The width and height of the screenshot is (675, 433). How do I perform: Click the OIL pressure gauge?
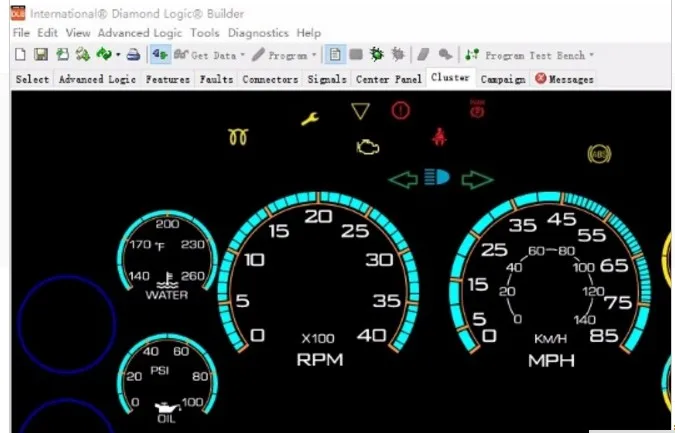point(167,377)
